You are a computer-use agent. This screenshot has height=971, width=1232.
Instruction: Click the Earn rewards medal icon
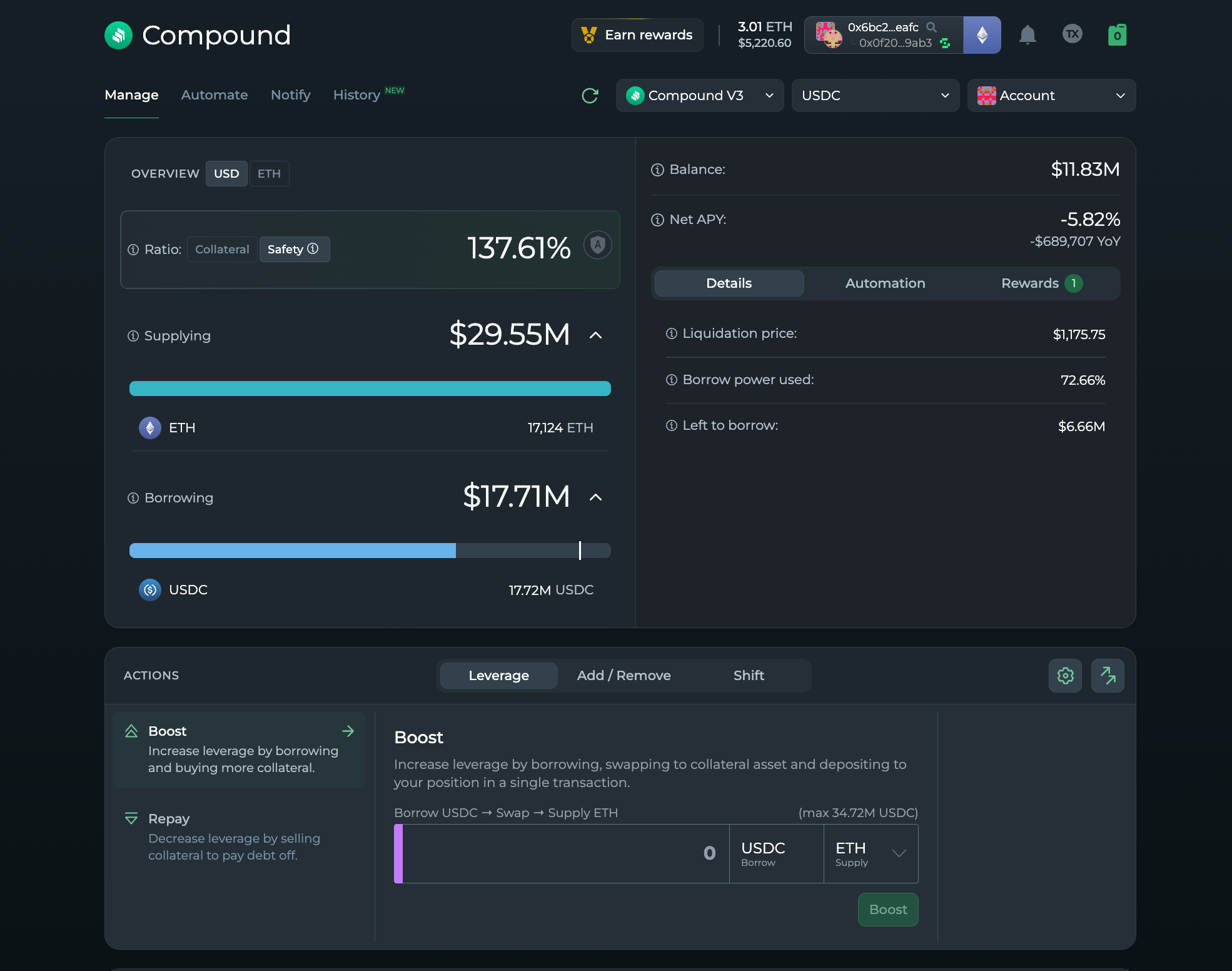[x=588, y=35]
